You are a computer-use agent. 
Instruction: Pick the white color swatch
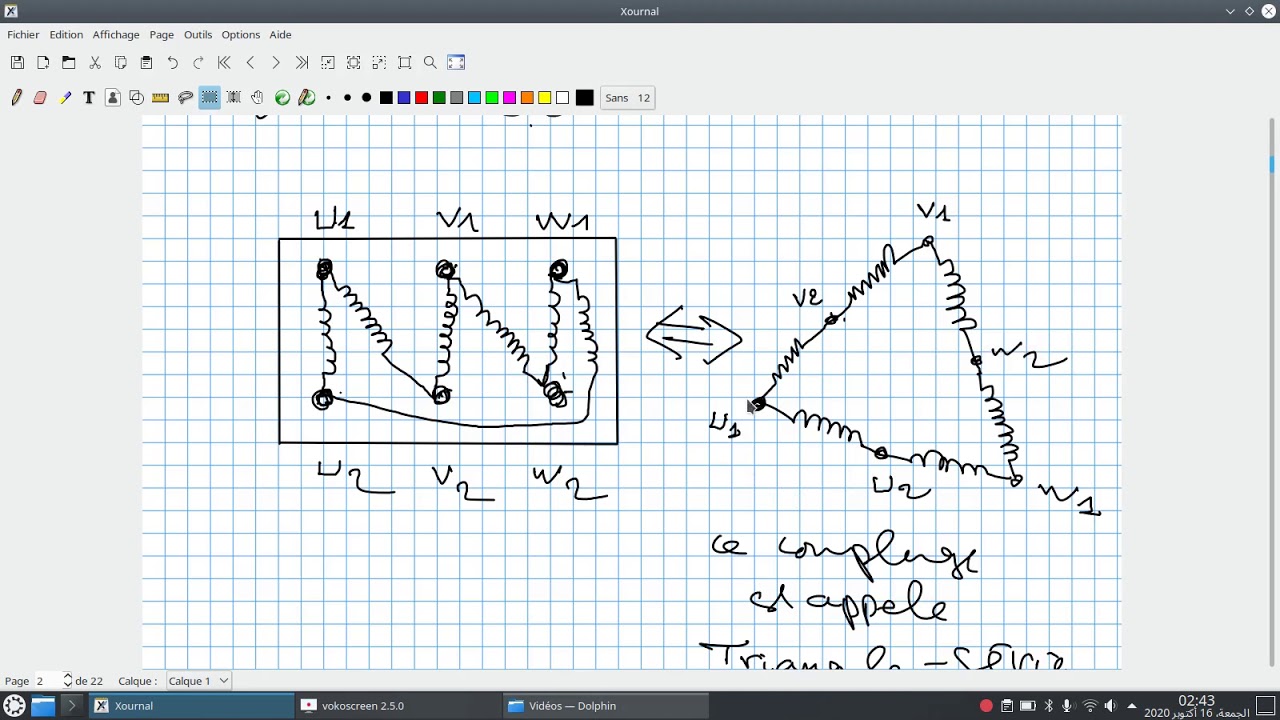point(563,98)
